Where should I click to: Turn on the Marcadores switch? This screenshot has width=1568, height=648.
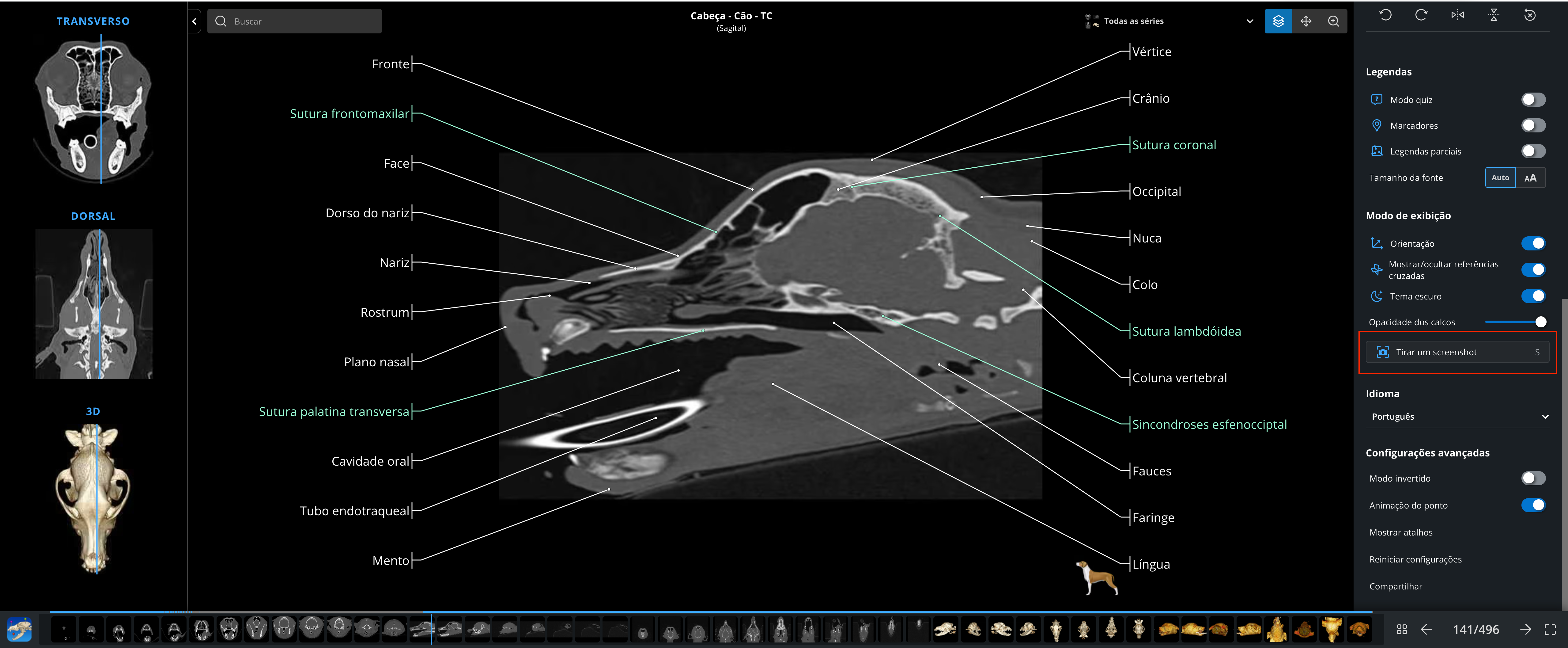[x=1533, y=125]
